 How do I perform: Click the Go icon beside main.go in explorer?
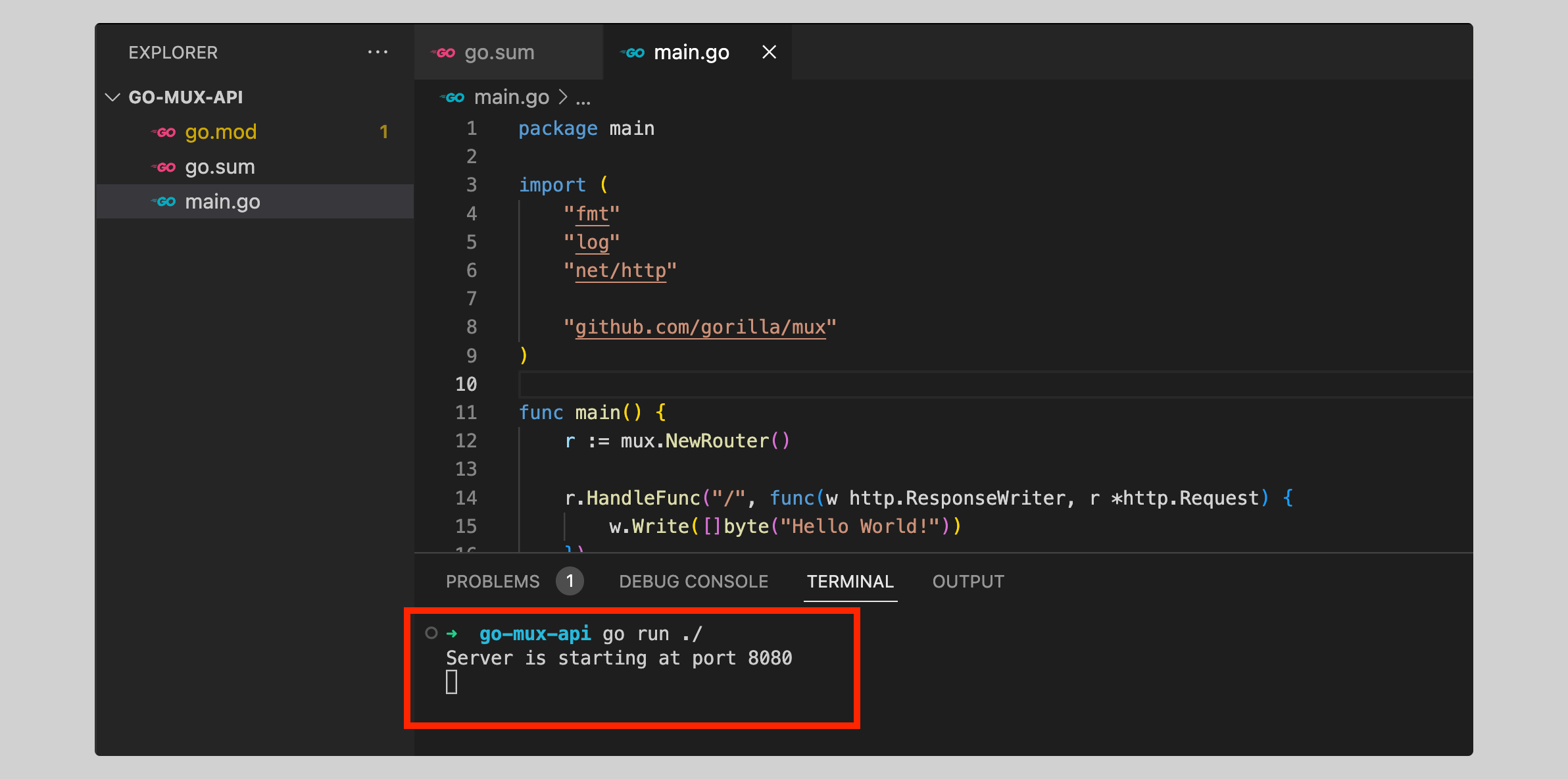pyautogui.click(x=164, y=201)
